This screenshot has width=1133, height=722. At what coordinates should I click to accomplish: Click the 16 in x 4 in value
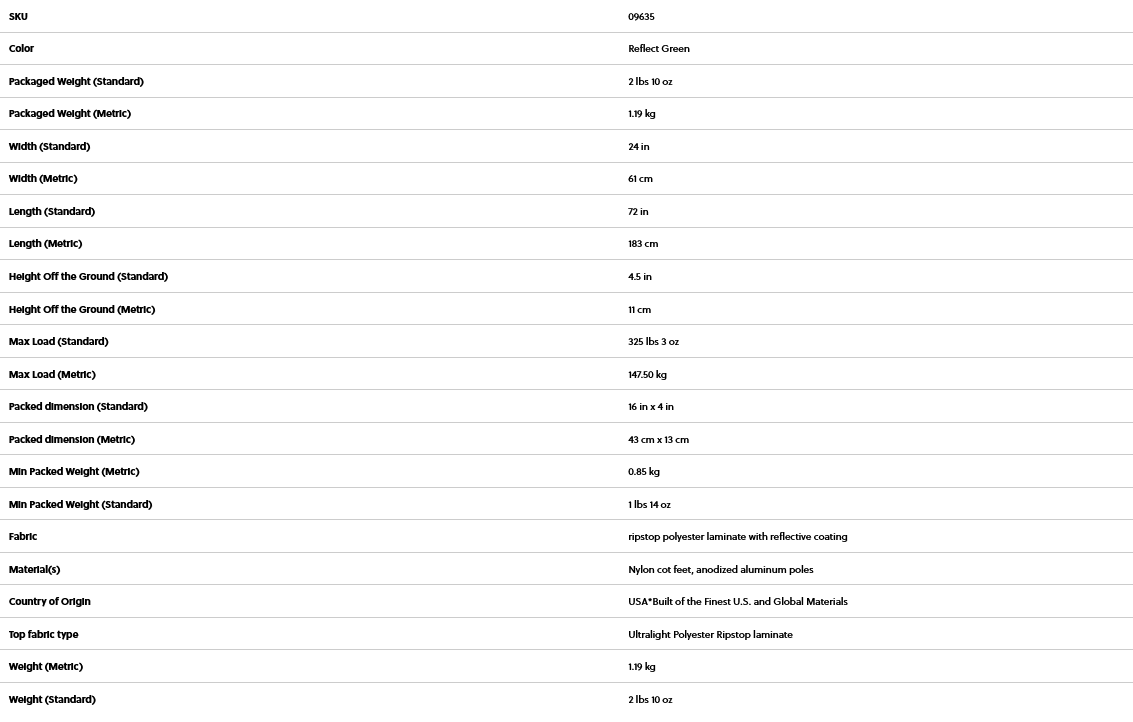point(651,407)
